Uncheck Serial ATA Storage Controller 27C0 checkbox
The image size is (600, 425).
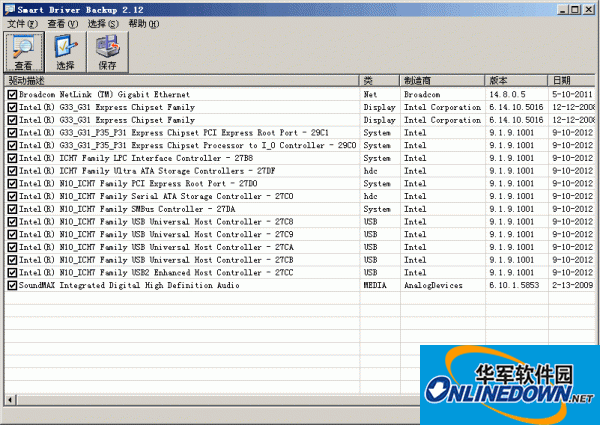click(x=12, y=196)
